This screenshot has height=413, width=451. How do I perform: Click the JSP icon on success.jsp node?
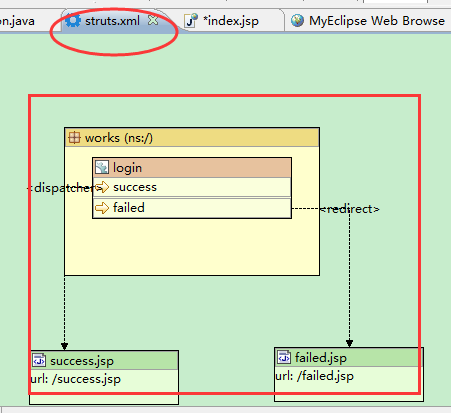(39, 360)
